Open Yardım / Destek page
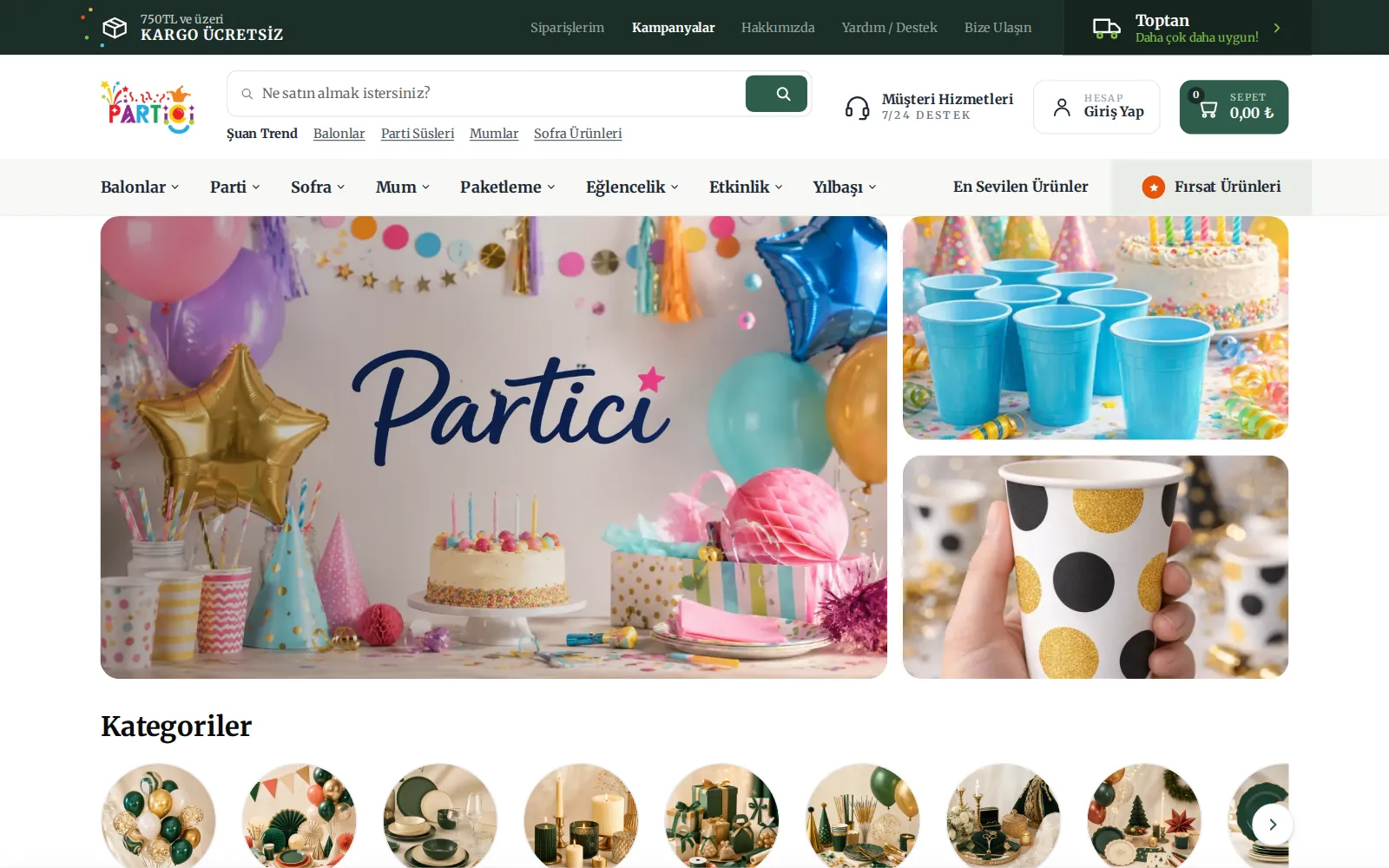Screen dimensions: 1389x868 pos(889,28)
